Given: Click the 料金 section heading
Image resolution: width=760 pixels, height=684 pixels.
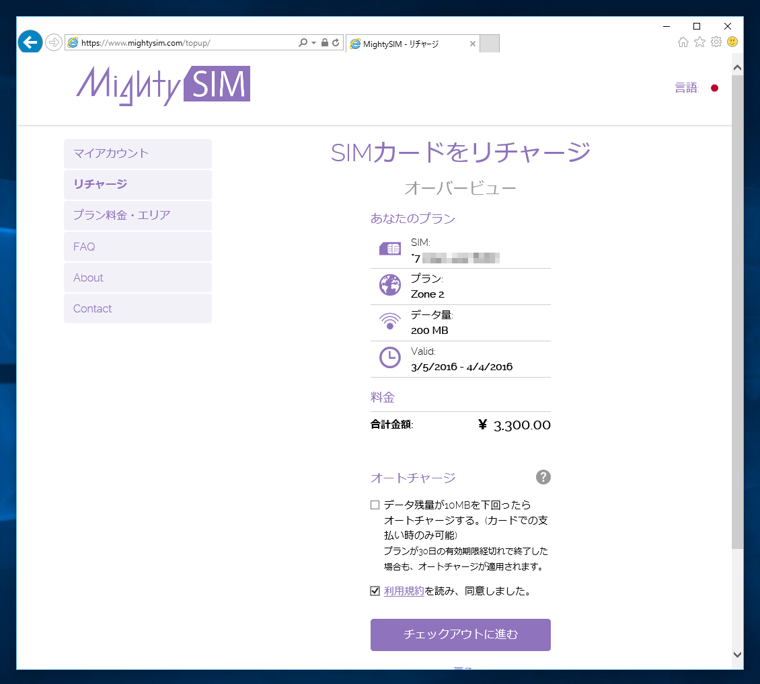Looking at the screenshot, I should (382, 398).
